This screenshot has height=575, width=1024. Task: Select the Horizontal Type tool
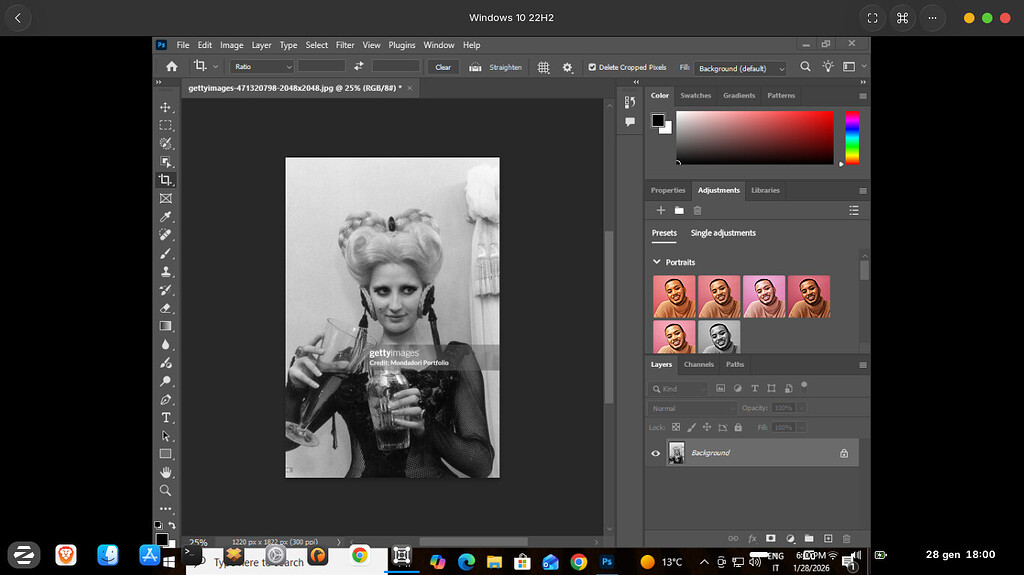[165, 418]
